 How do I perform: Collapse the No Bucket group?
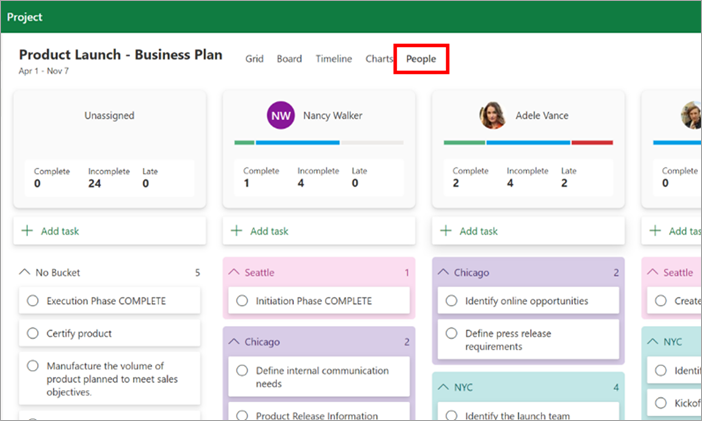(25, 272)
